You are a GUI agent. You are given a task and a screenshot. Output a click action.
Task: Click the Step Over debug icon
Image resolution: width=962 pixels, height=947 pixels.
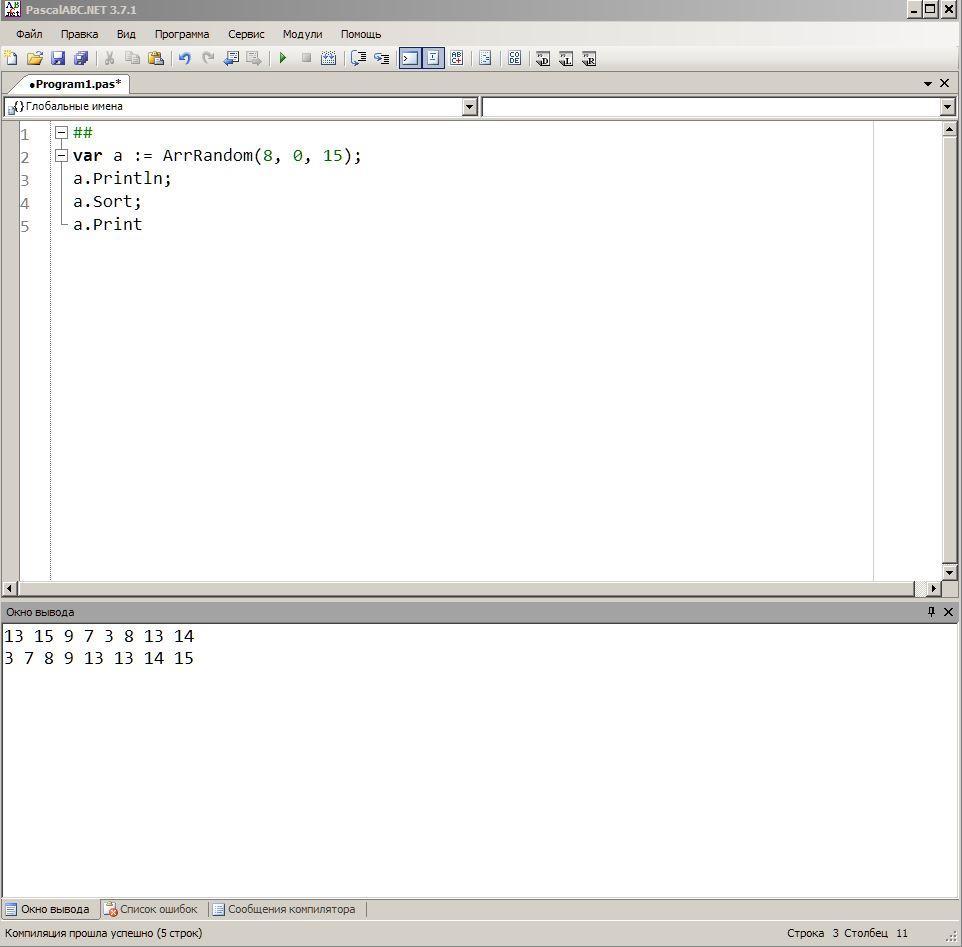tap(358, 58)
